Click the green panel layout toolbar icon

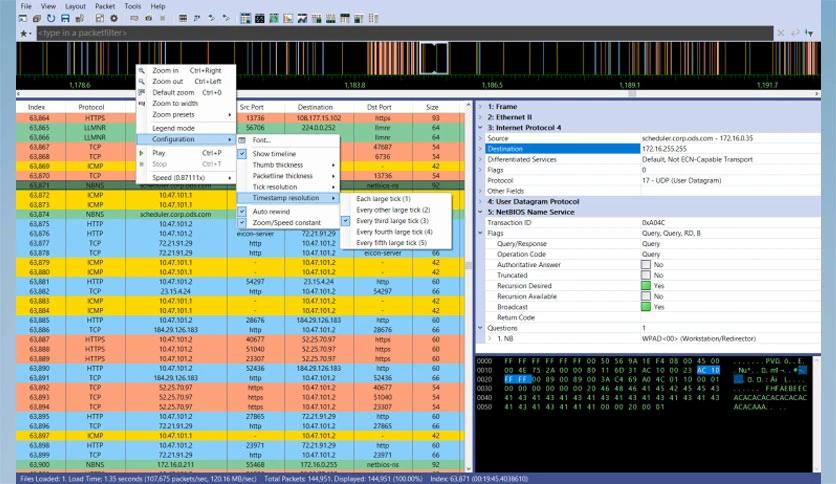[274, 19]
